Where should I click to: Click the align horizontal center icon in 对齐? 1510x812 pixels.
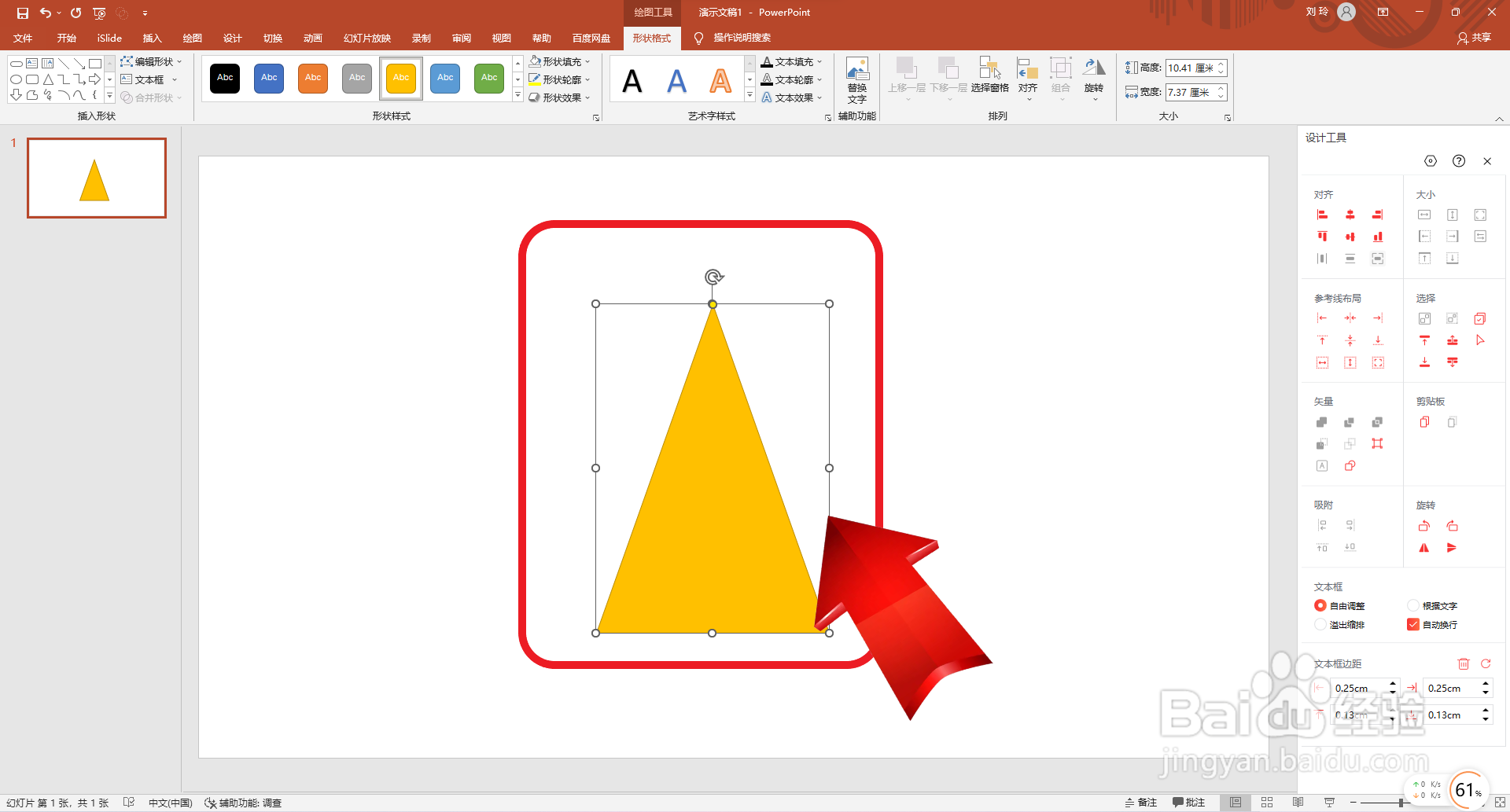1350,215
